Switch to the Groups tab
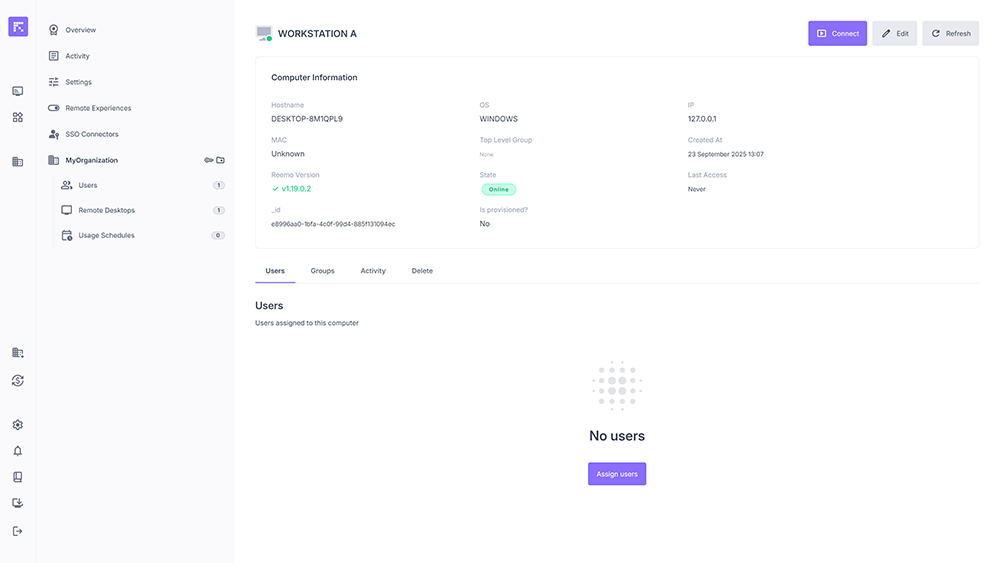The width and height of the screenshot is (1000, 563). point(322,271)
